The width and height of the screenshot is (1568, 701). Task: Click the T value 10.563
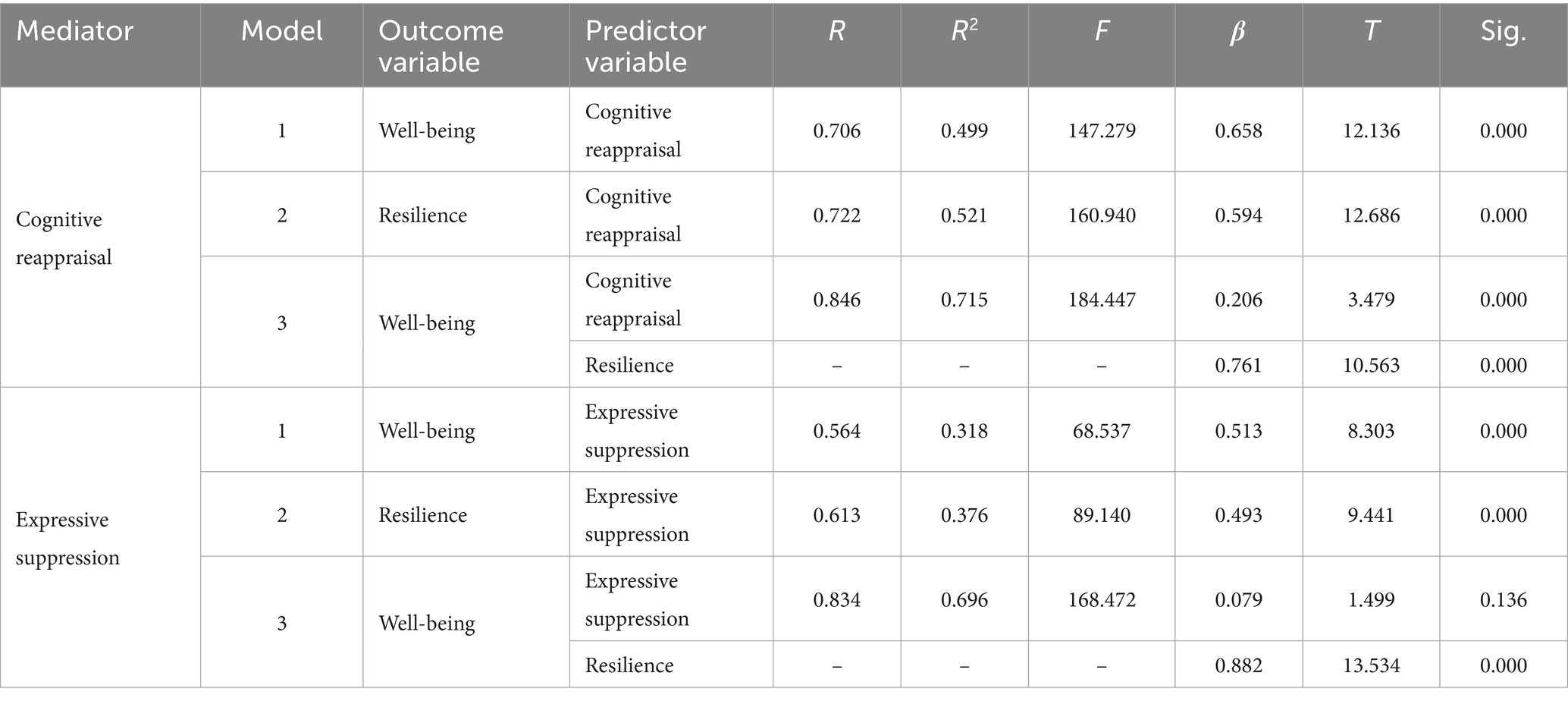point(1371,366)
